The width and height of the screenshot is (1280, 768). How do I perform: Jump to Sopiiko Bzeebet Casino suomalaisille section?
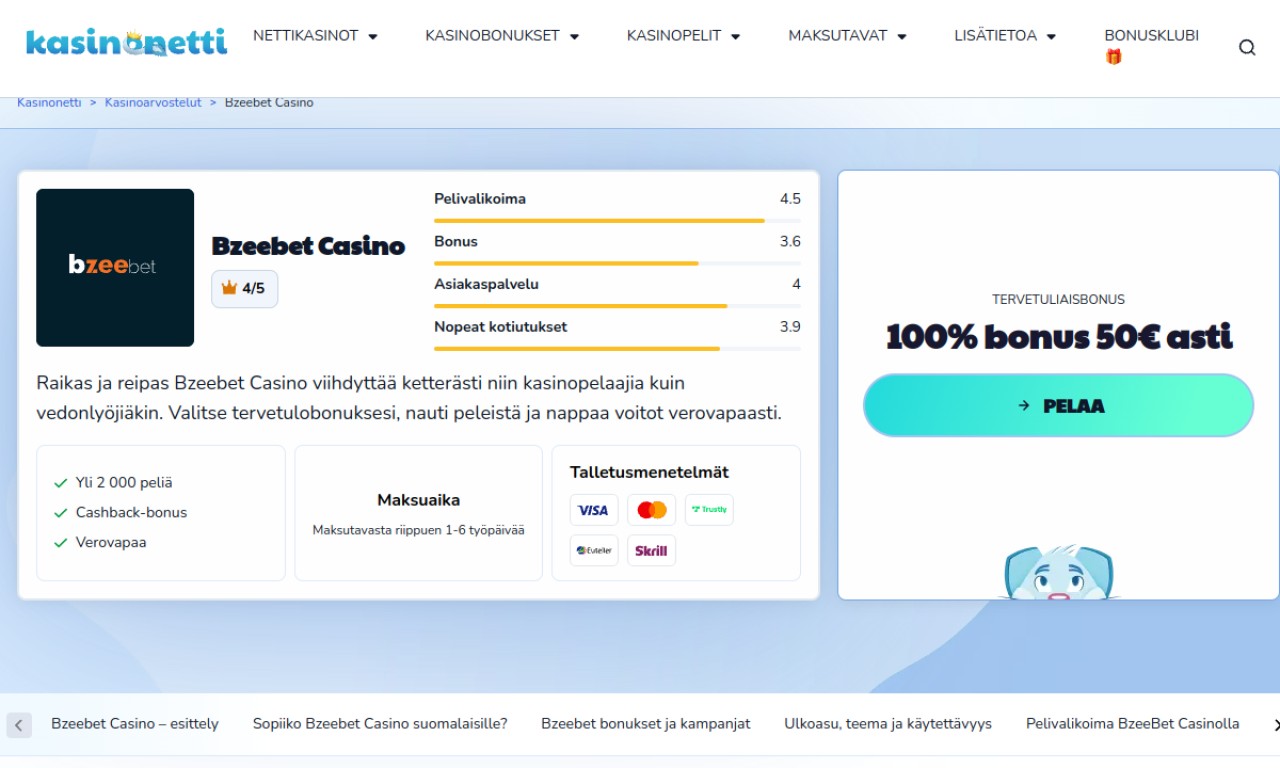380,724
